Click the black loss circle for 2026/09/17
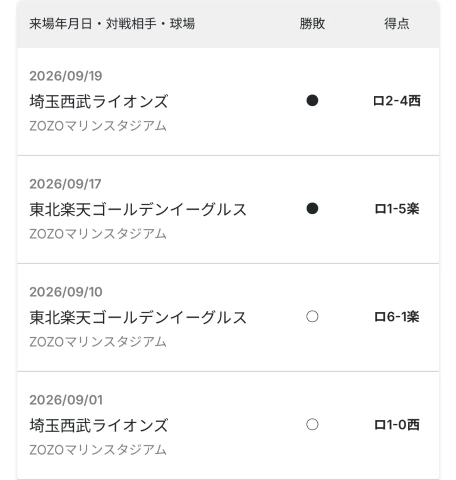 pos(312,208)
